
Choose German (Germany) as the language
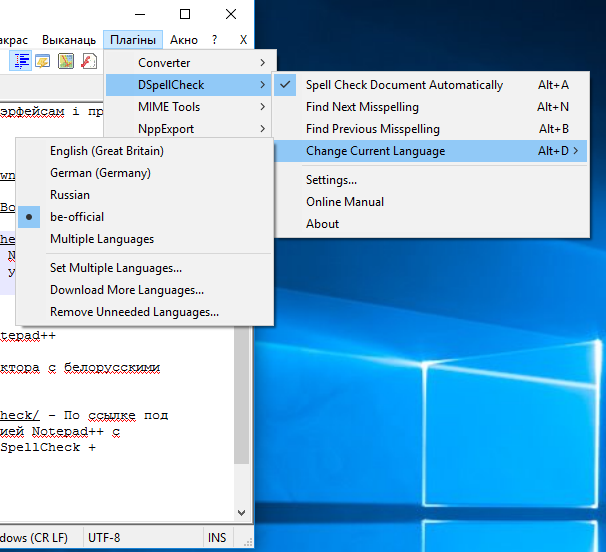coord(100,173)
